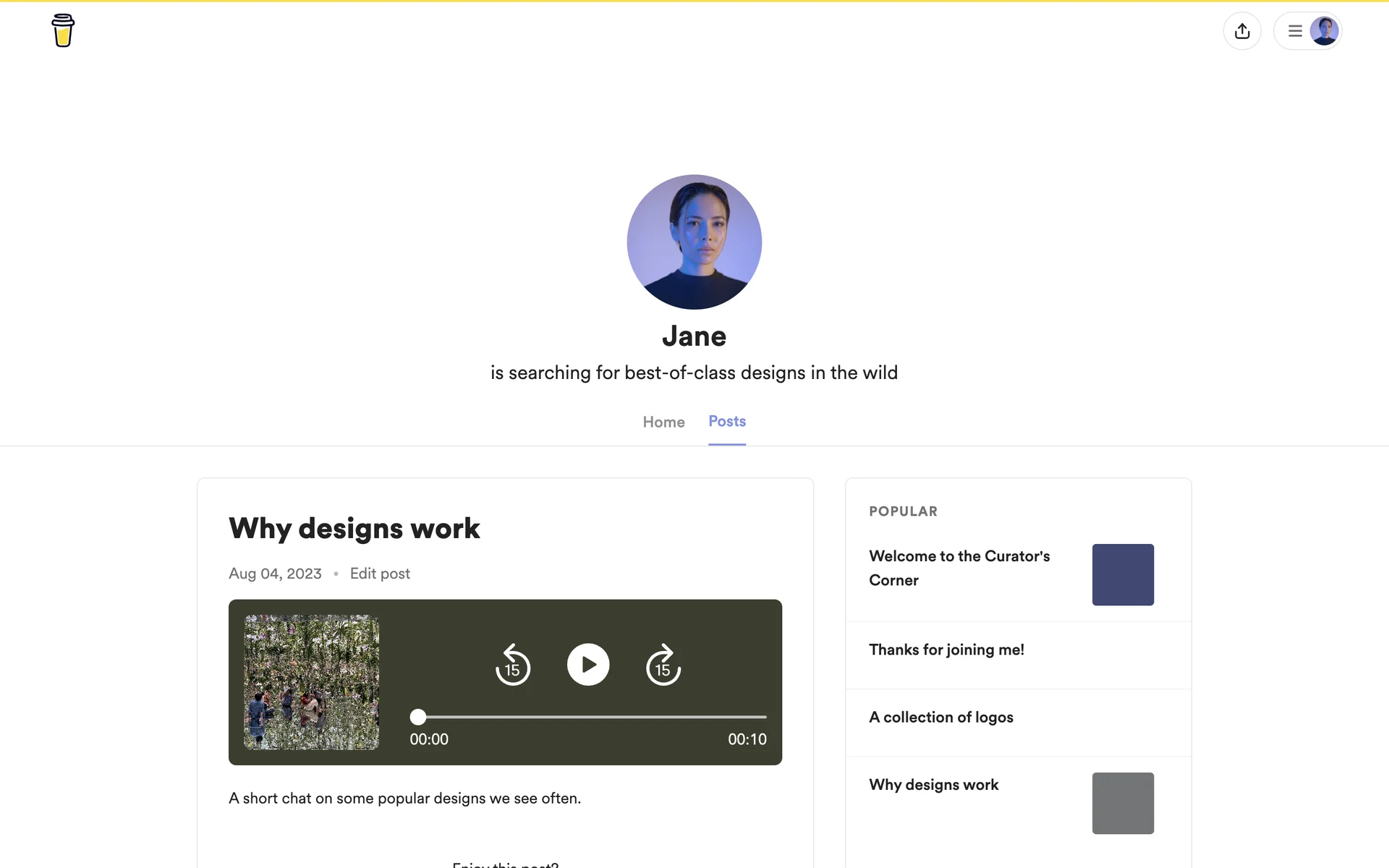Click Jane's large profile picture
The width and height of the screenshot is (1389, 868).
point(694,242)
